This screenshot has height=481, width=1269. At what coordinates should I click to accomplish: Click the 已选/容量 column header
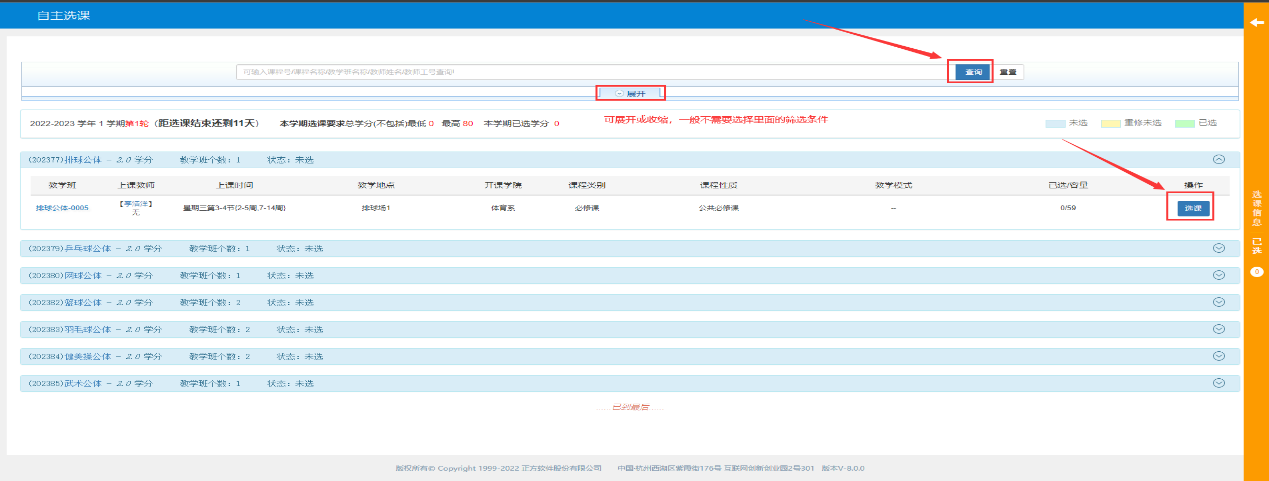click(1068, 185)
